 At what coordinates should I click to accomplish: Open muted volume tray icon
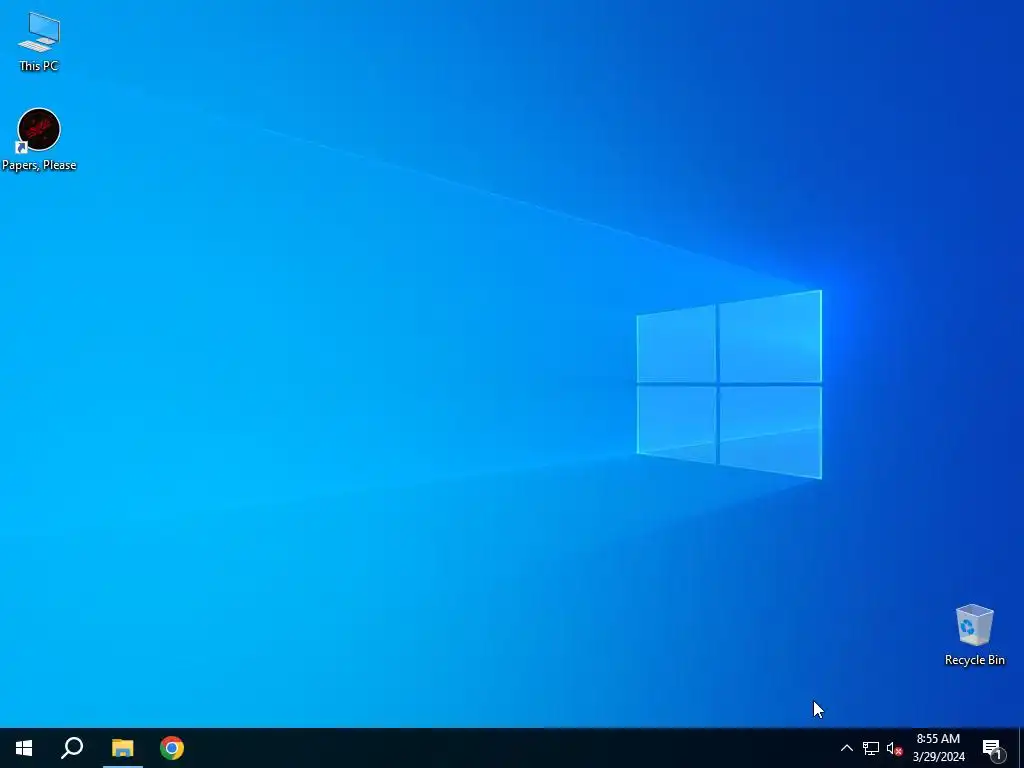(894, 748)
